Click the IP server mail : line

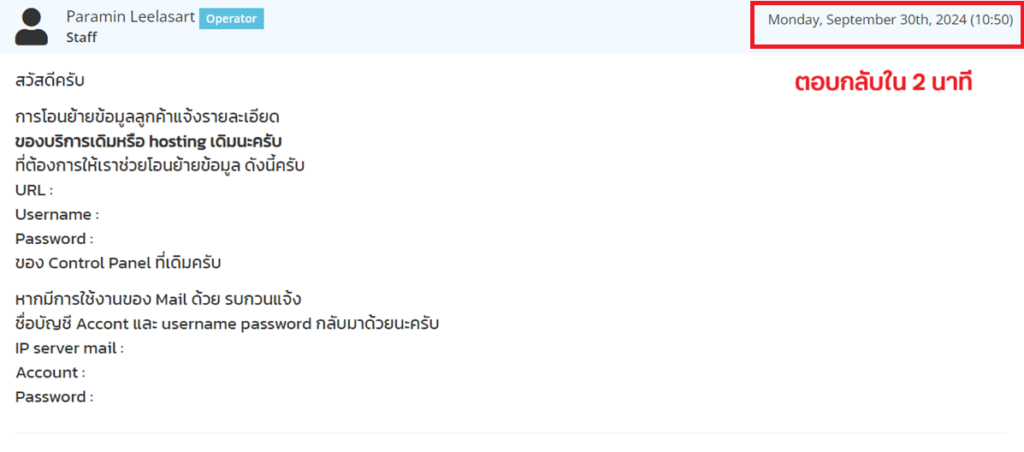point(69,348)
